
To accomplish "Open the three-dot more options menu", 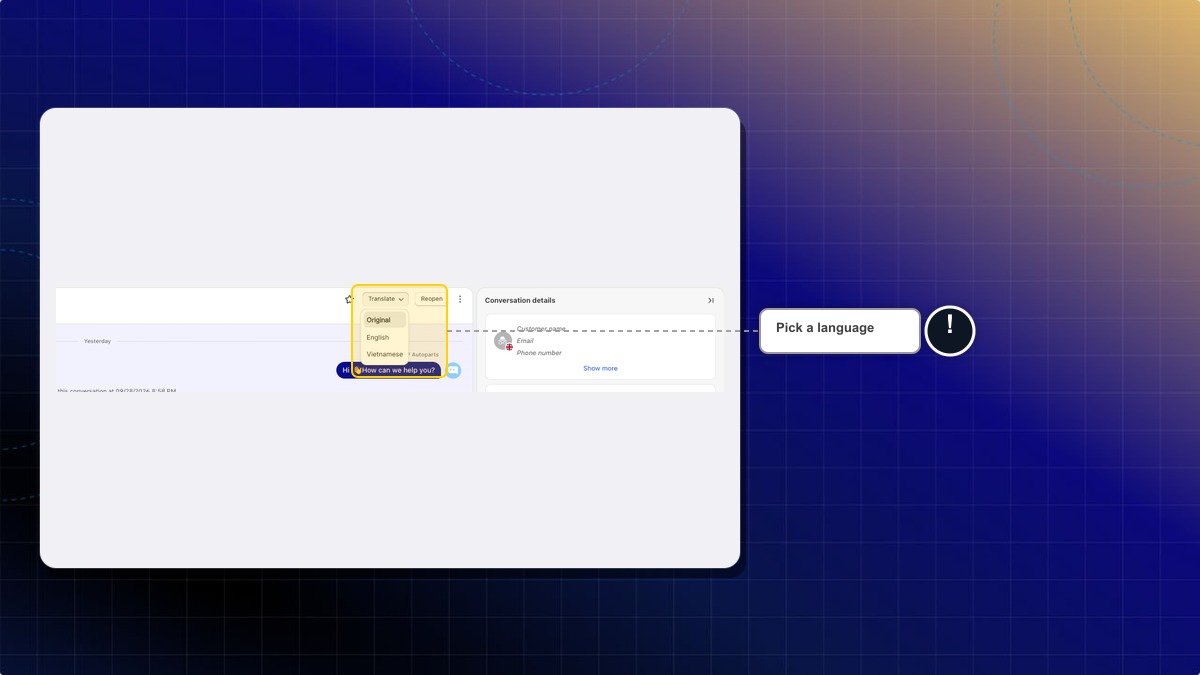I will coord(460,299).
